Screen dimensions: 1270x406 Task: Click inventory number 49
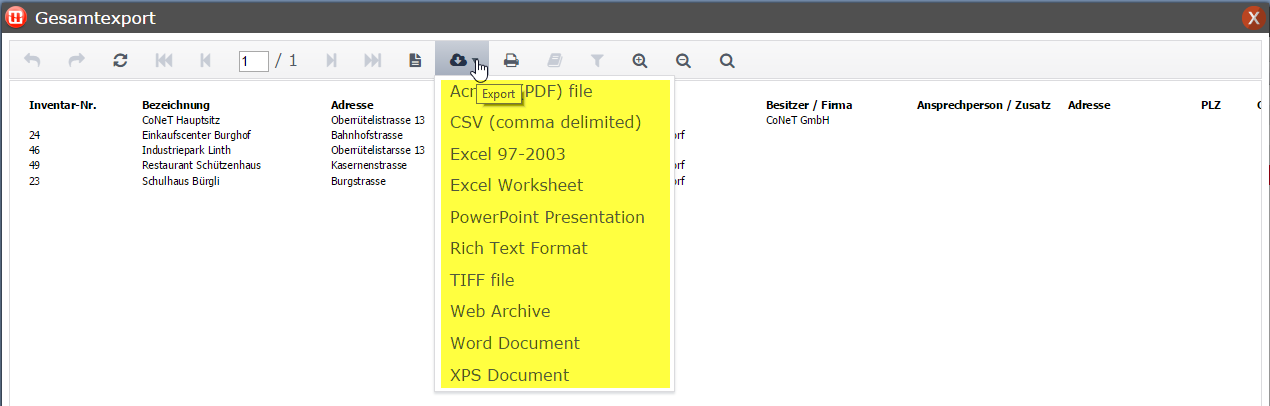(x=35, y=165)
